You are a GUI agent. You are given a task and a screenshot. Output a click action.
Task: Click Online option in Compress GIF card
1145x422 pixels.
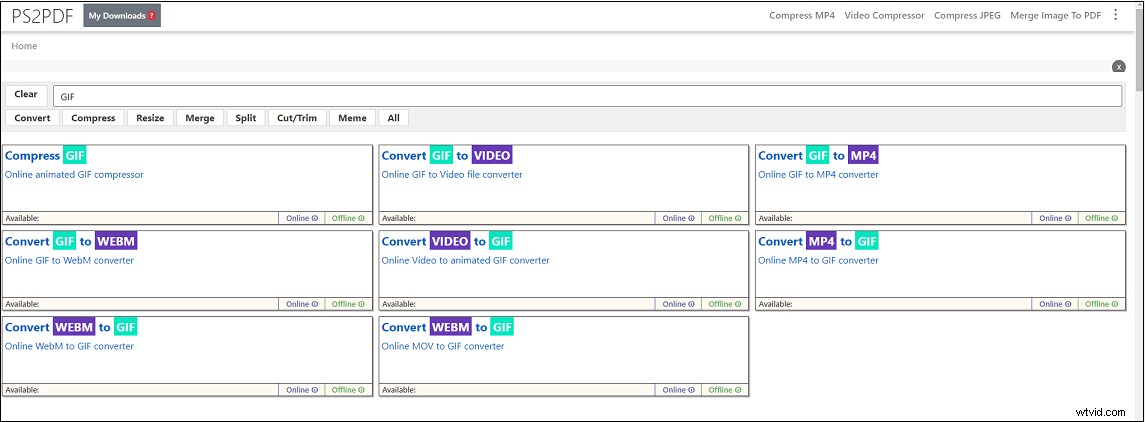pos(301,218)
